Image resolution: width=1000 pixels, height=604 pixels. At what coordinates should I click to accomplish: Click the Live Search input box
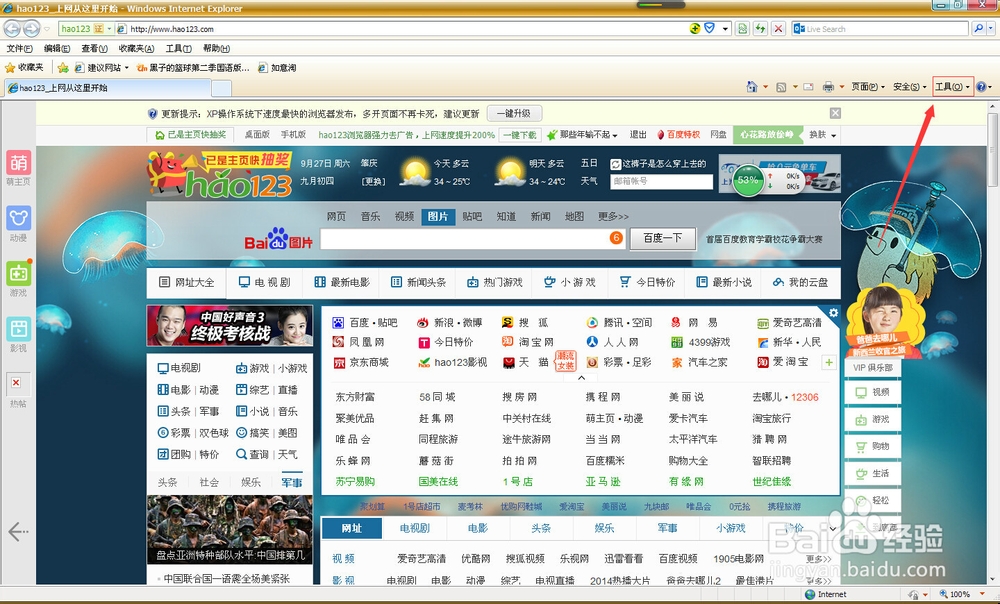pos(880,29)
